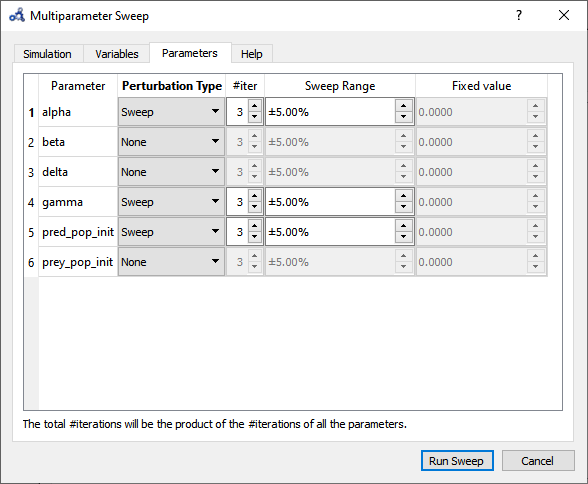Click the beta parameter name cell
This screenshot has width=588, height=484.
click(x=78, y=142)
